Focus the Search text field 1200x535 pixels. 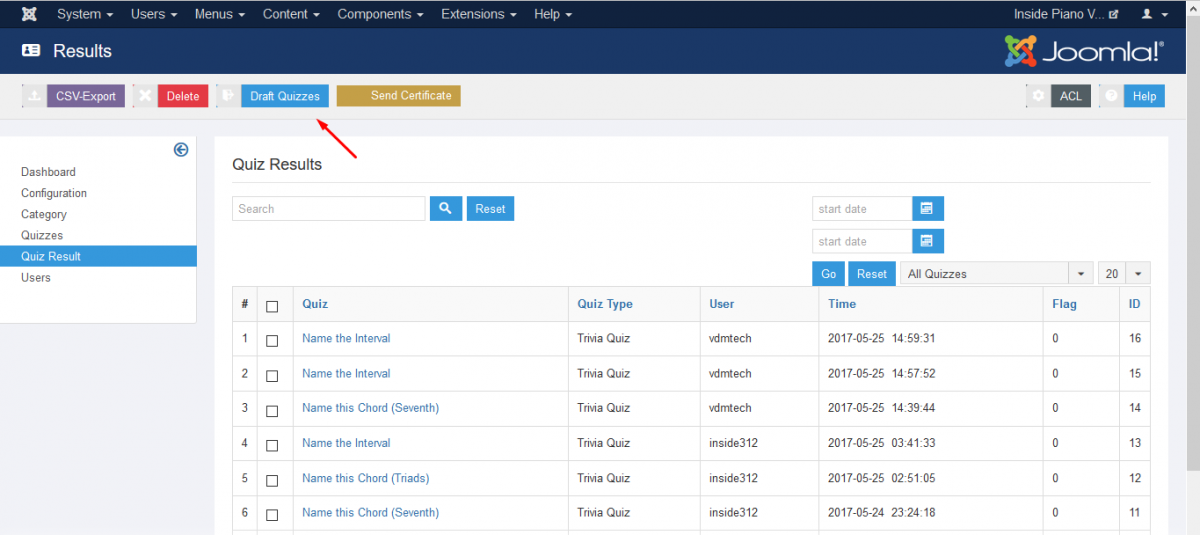(328, 208)
